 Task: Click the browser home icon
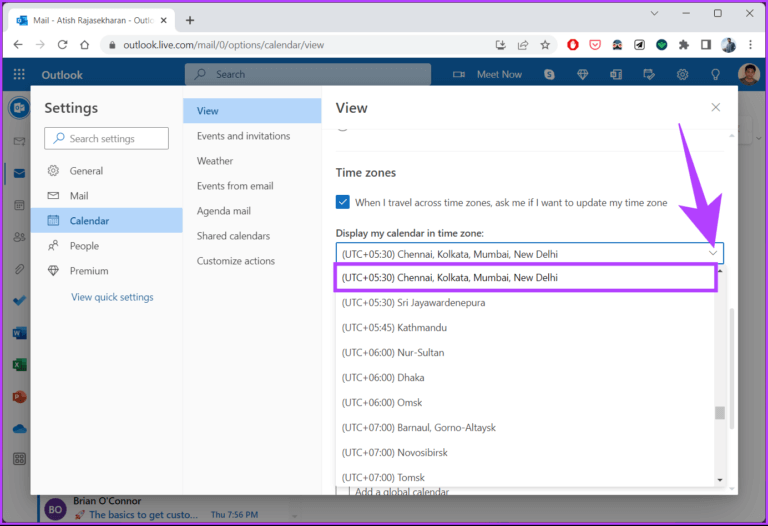[84, 45]
